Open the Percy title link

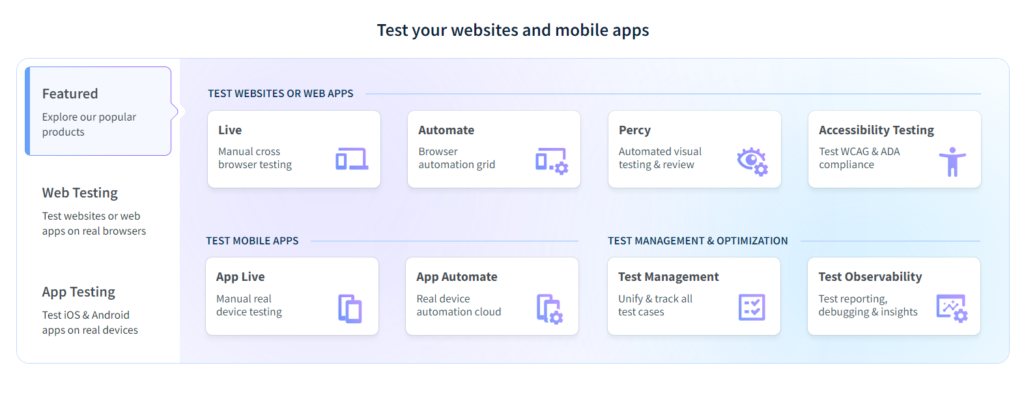click(x=635, y=131)
